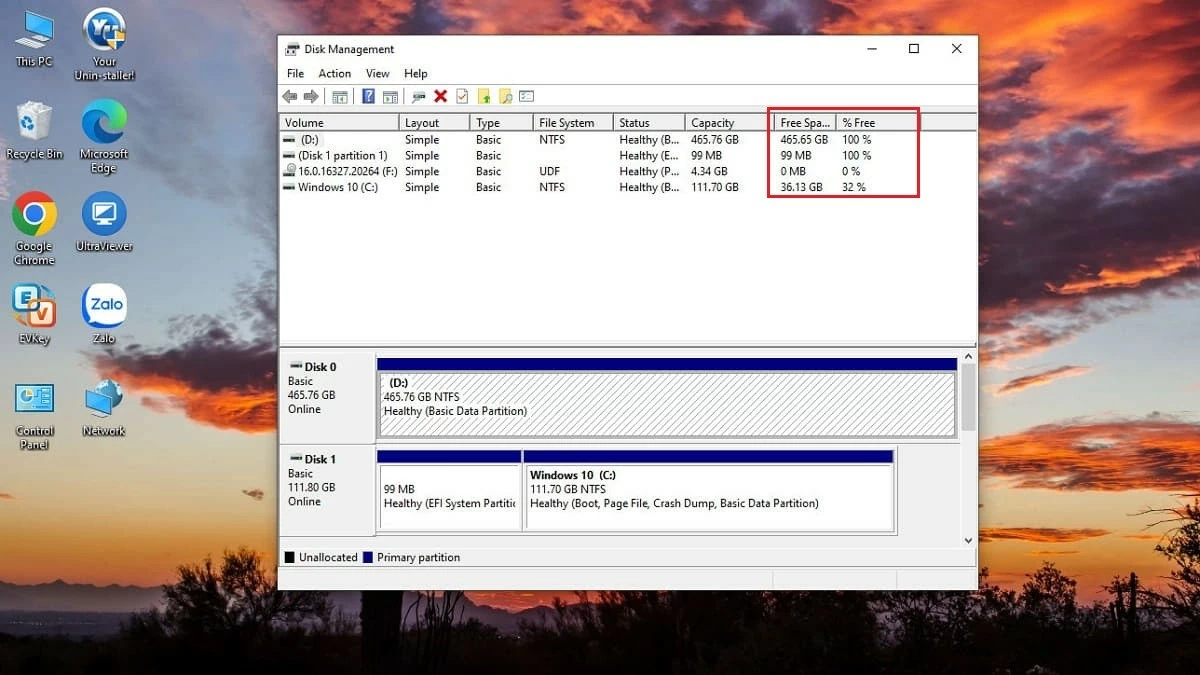
Task: Open the Action menu
Action: [335, 73]
